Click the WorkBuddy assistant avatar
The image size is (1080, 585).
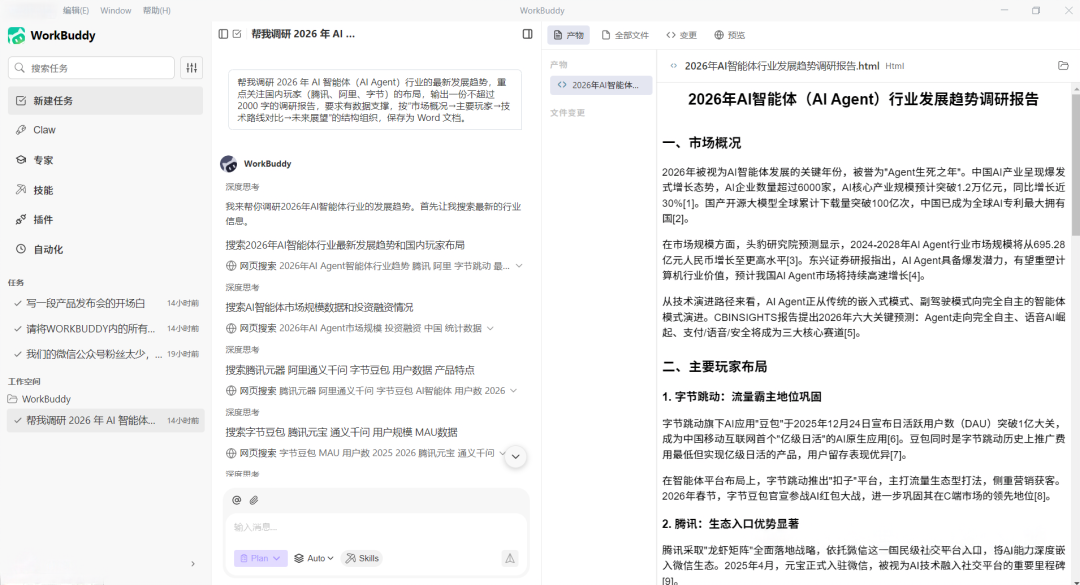pyautogui.click(x=229, y=163)
